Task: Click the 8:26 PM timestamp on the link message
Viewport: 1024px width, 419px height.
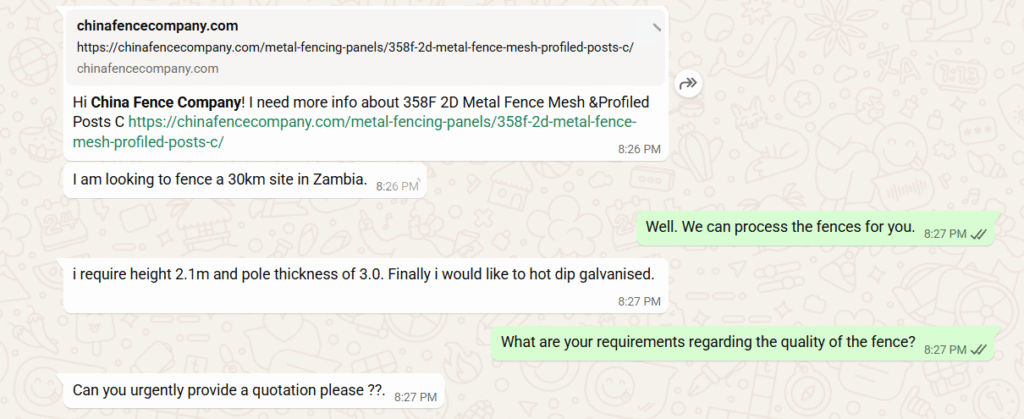Action: 639,148
